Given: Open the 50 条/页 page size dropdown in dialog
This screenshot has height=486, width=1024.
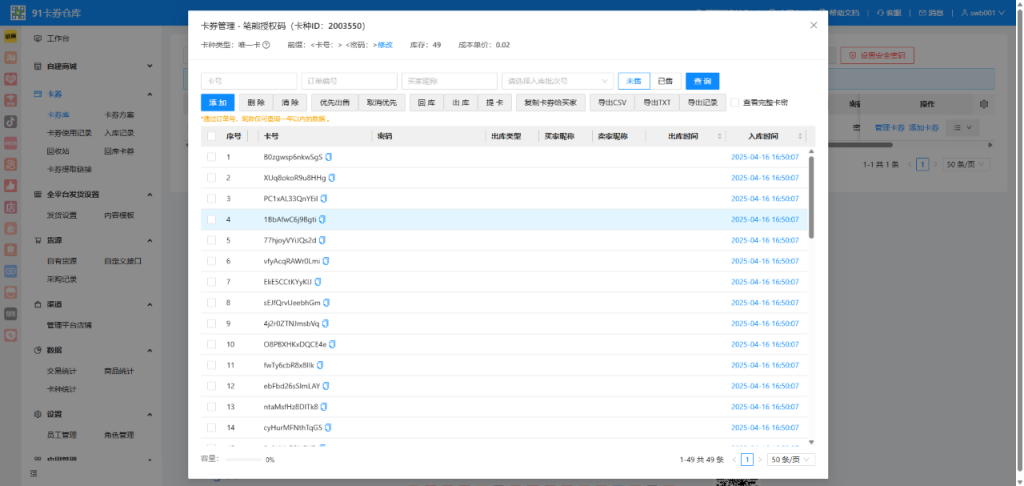Looking at the screenshot, I should point(791,459).
